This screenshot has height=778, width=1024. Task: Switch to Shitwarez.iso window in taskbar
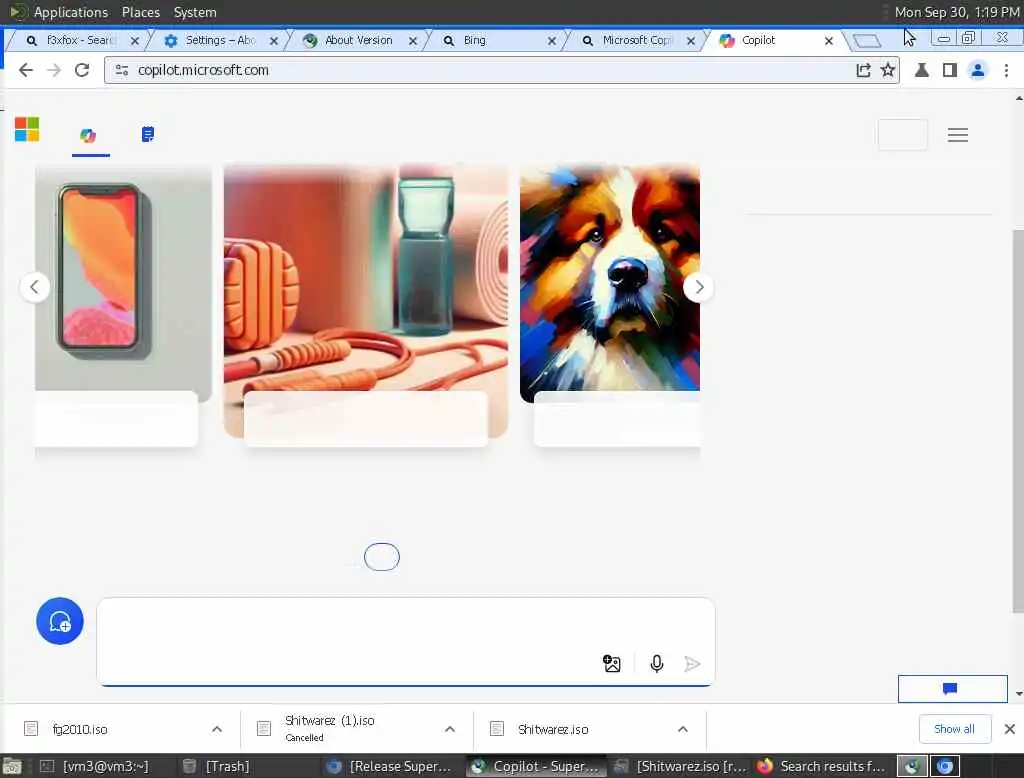680,766
